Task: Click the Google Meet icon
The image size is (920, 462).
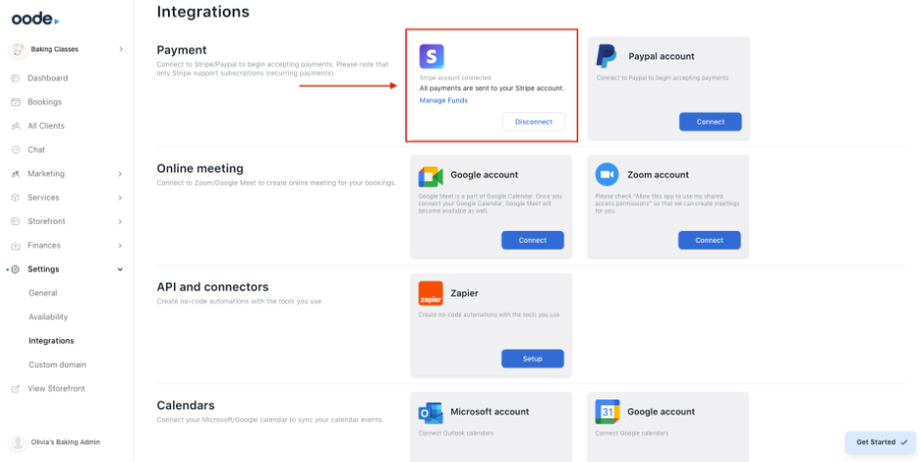Action: click(x=431, y=175)
